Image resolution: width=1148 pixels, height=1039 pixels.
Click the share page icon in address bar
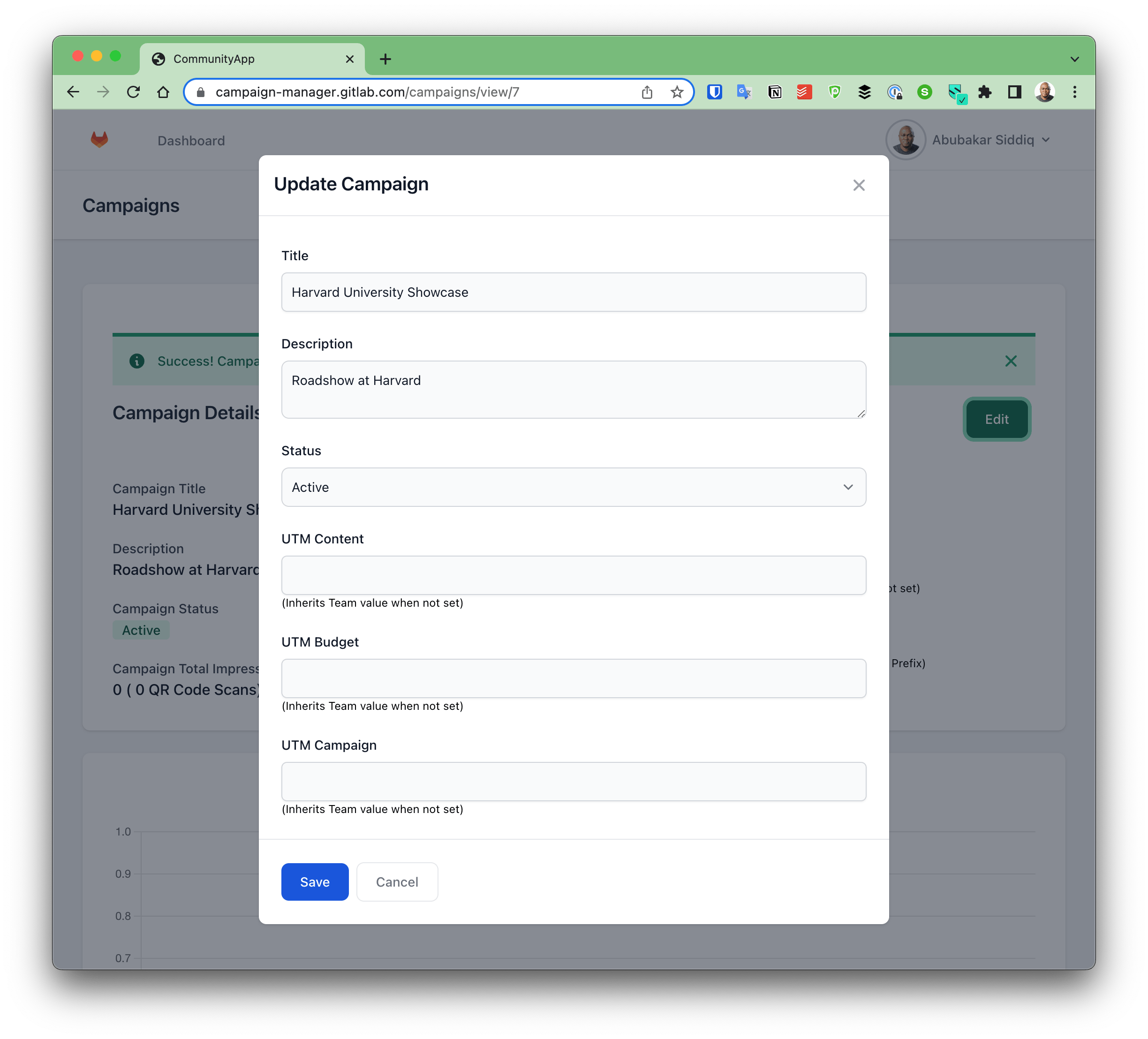pyautogui.click(x=647, y=91)
